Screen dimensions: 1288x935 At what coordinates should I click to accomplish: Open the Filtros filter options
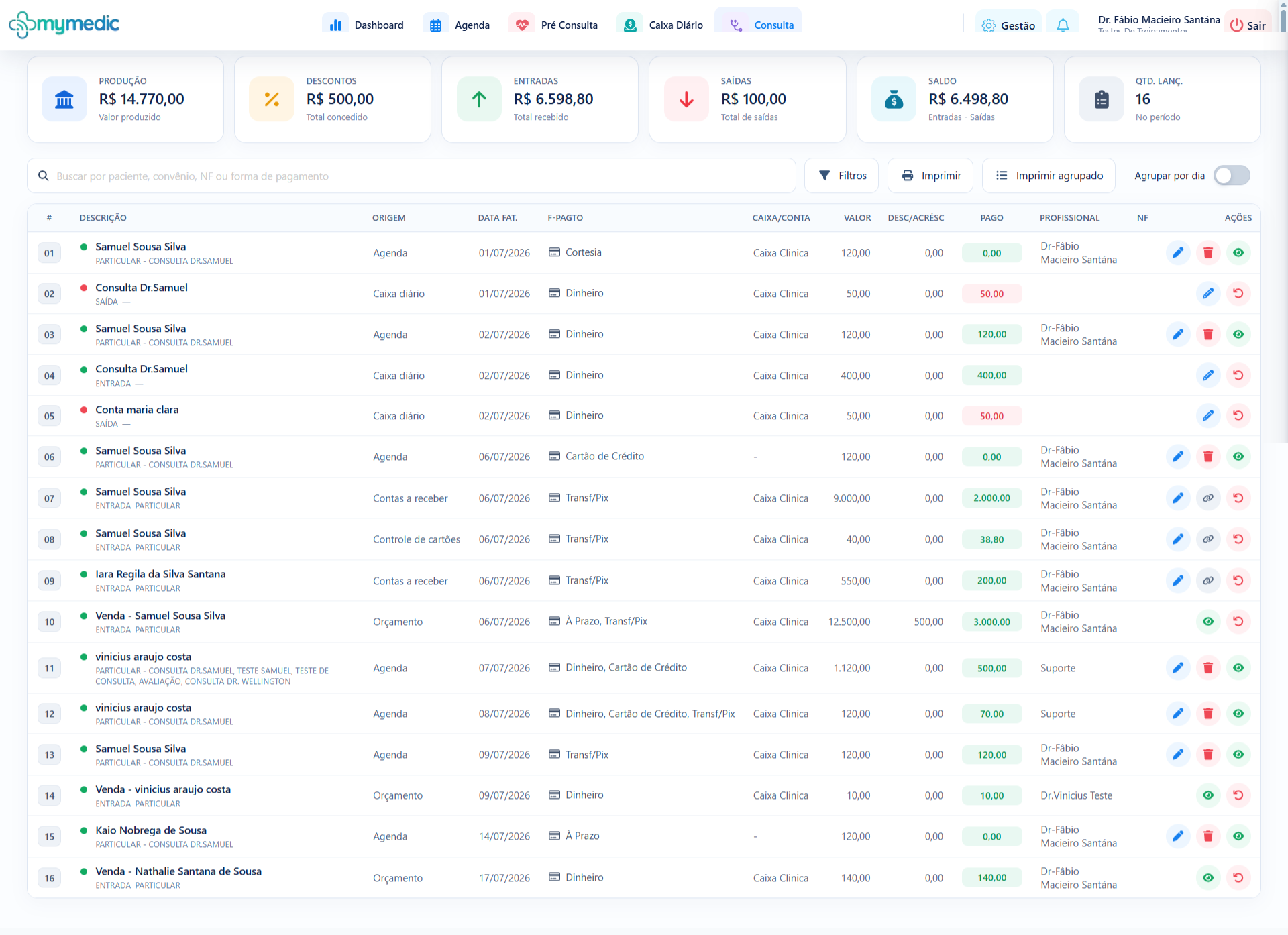pyautogui.click(x=842, y=176)
